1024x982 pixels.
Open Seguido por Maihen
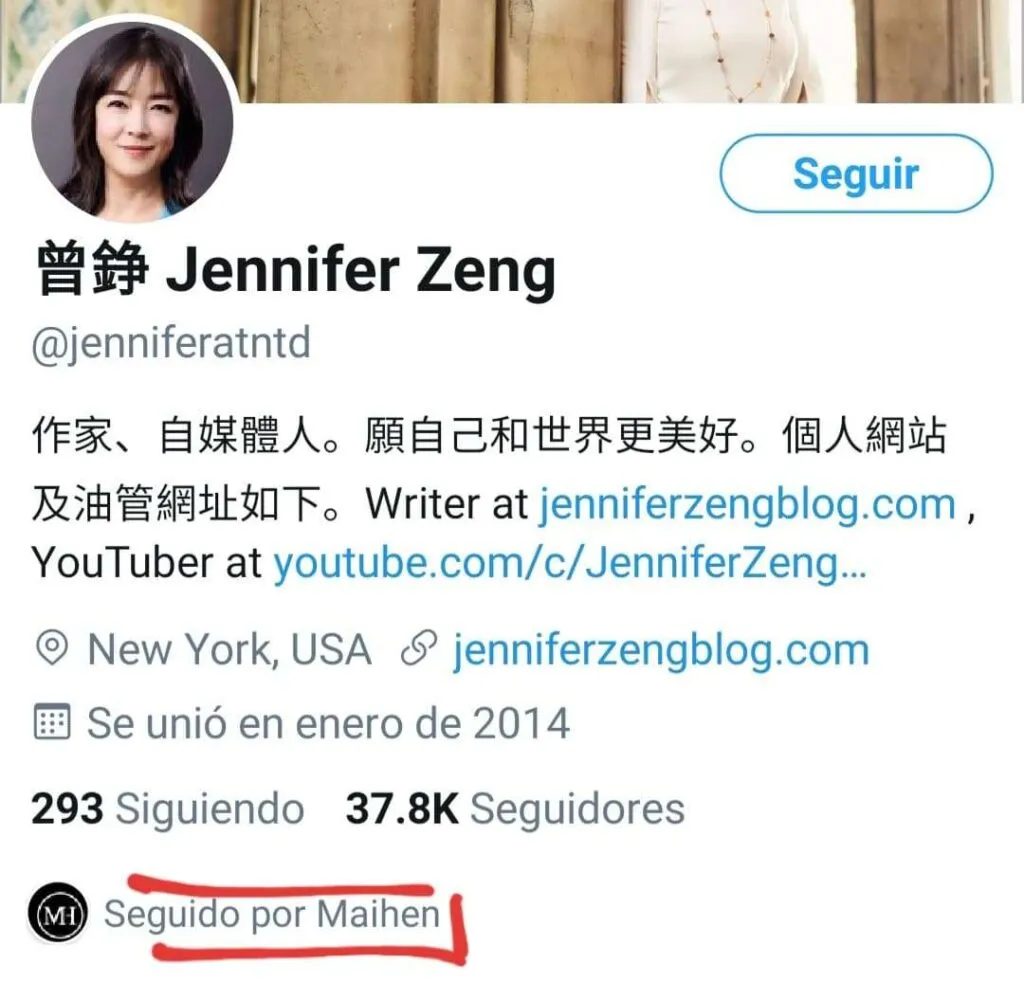coord(272,913)
